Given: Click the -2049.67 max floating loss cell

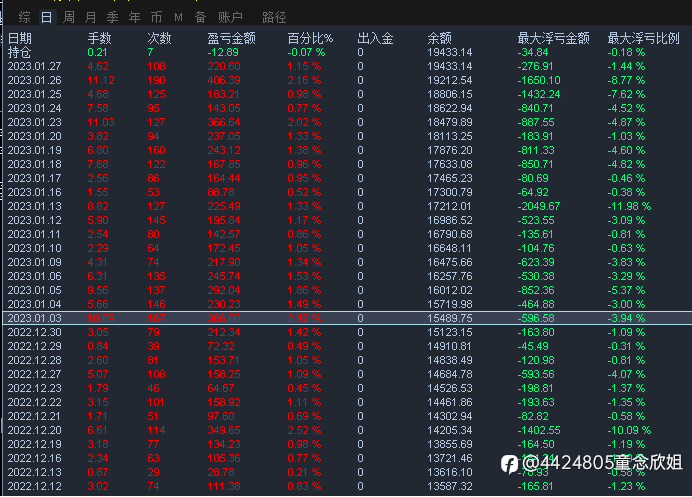Looking at the screenshot, I should (539, 206).
